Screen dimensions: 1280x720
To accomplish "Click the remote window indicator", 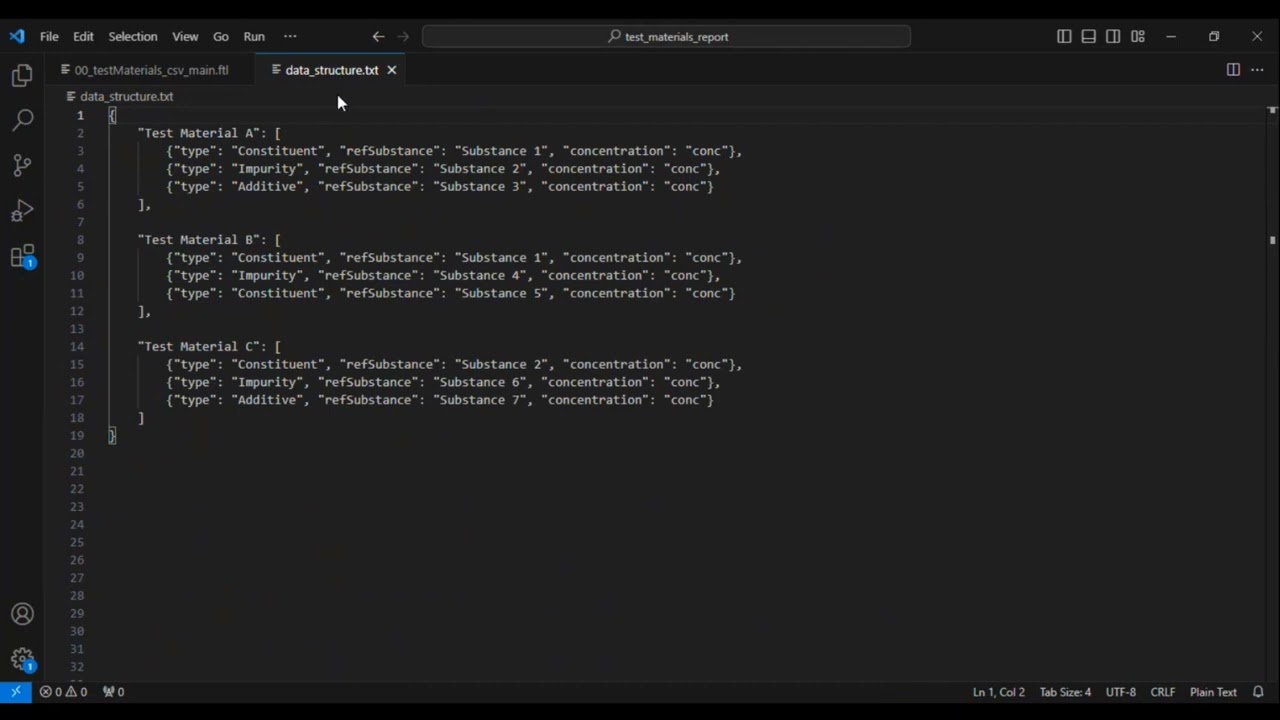I will tap(16, 692).
